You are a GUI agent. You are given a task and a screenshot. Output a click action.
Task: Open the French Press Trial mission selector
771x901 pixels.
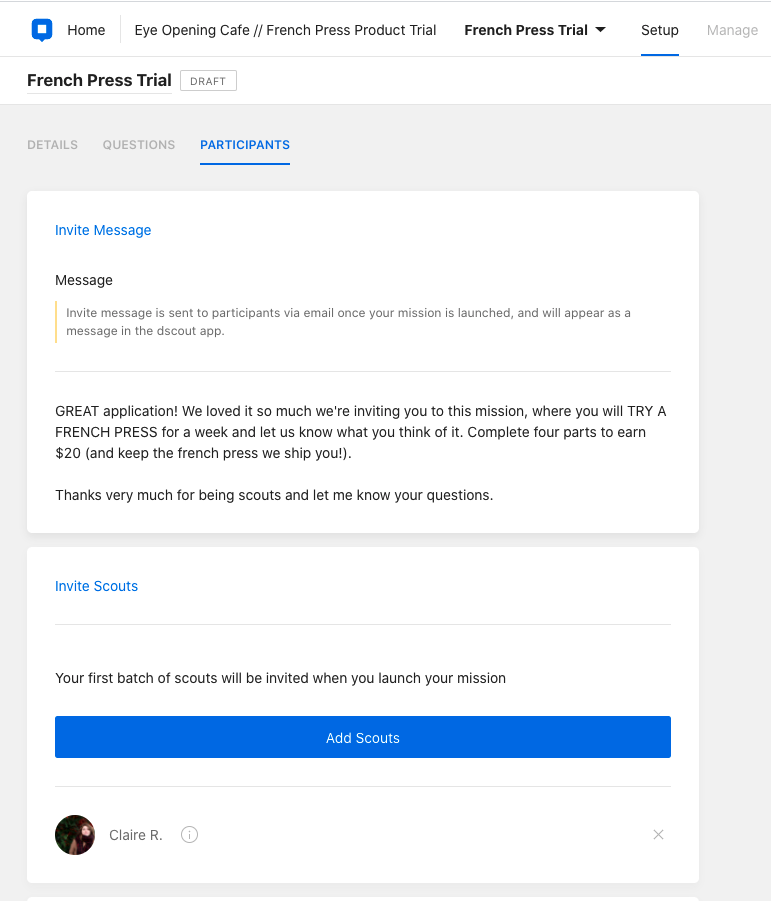coord(535,30)
